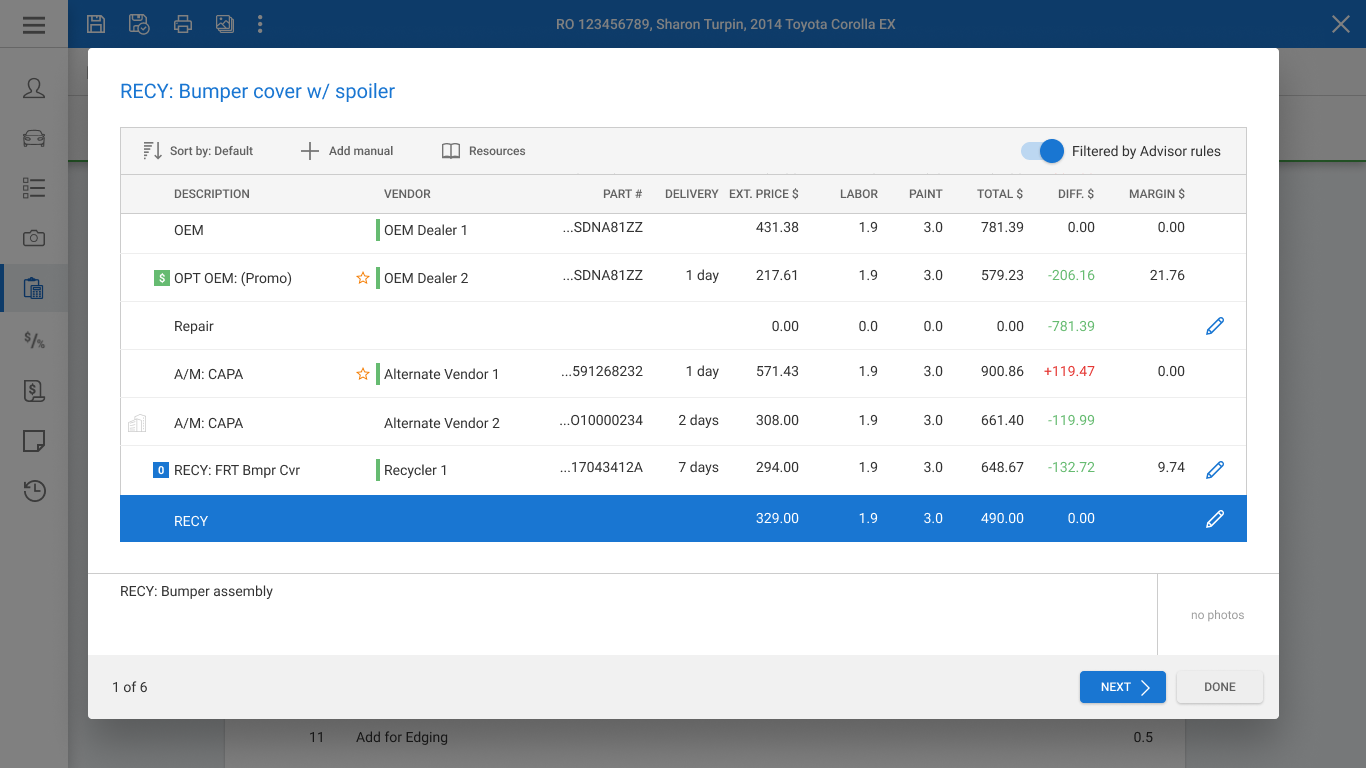Click star next to Alternate Vendor 1
The image size is (1366, 768).
[363, 374]
